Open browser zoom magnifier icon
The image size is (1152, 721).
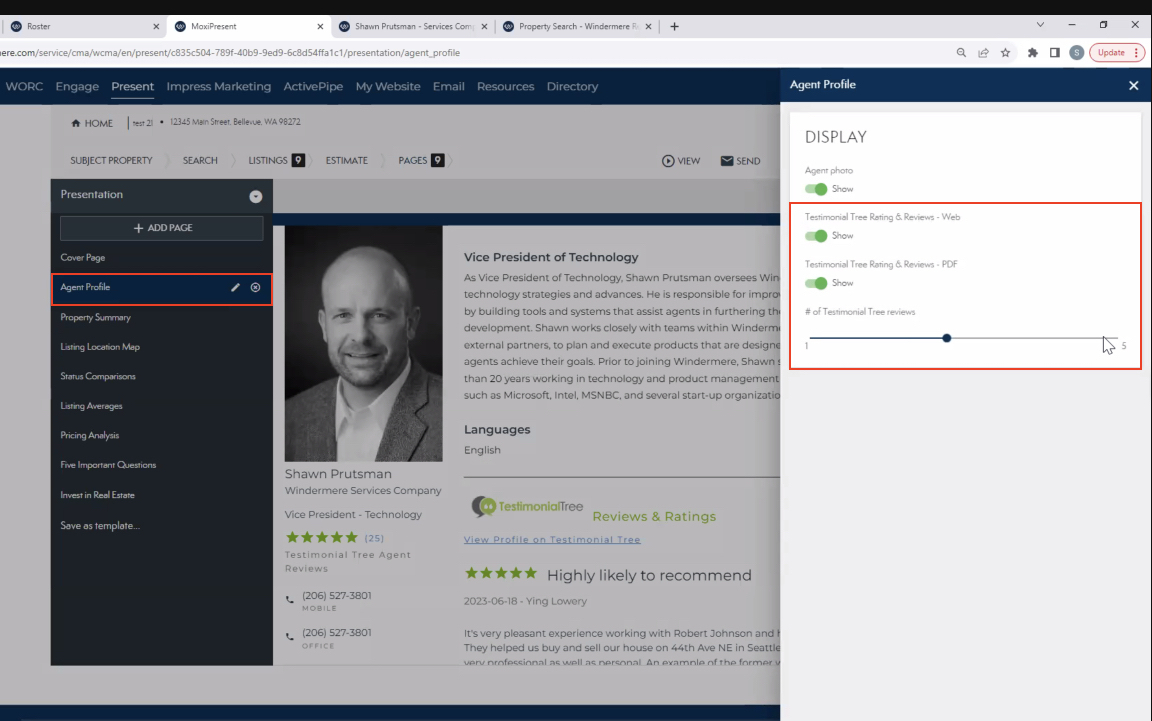tap(961, 53)
